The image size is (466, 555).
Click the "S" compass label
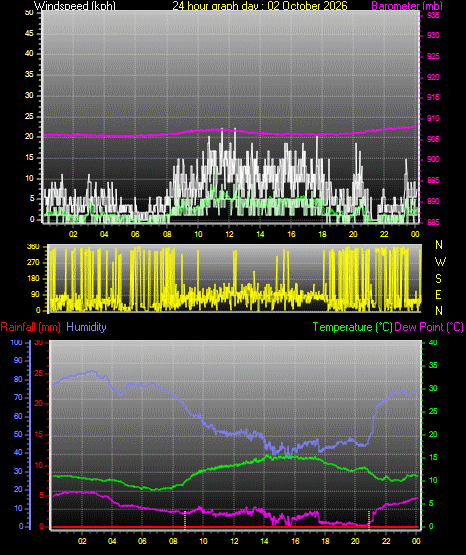coord(438,279)
